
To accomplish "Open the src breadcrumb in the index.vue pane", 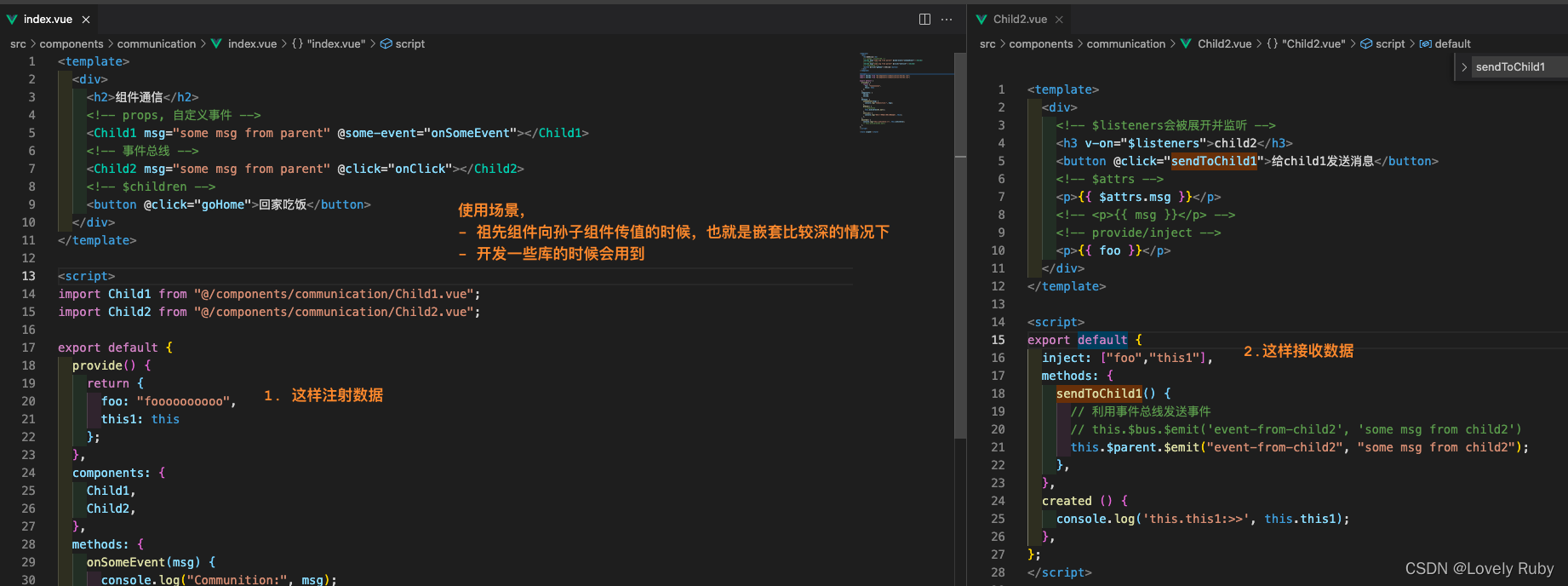I will (x=18, y=43).
